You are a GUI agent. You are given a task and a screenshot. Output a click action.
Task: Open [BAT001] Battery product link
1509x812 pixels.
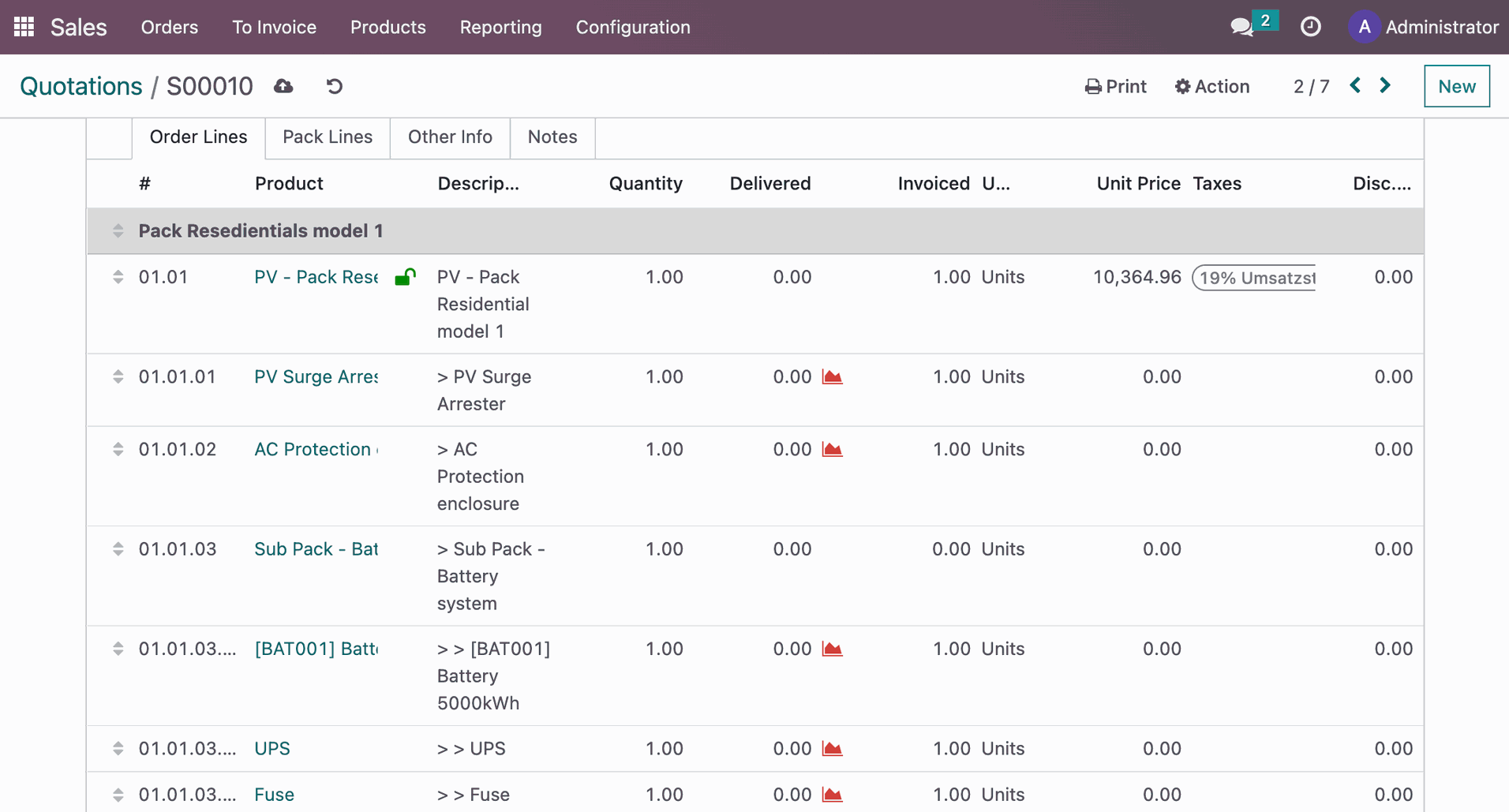(x=316, y=649)
